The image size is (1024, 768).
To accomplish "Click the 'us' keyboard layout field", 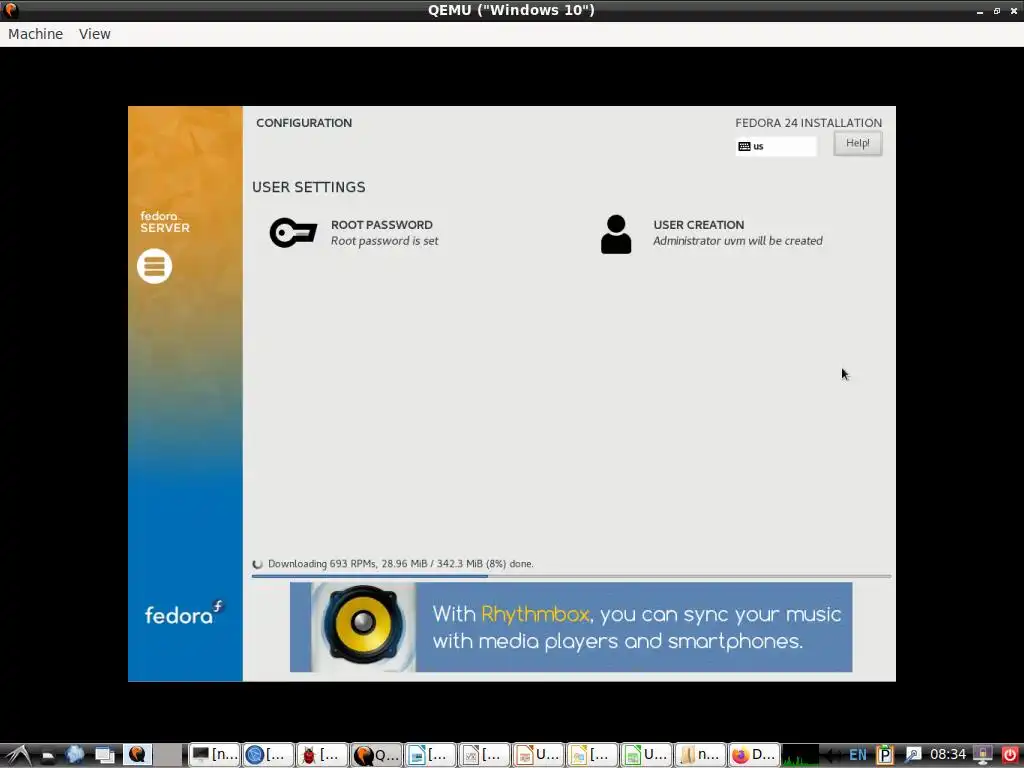I will 776,146.
